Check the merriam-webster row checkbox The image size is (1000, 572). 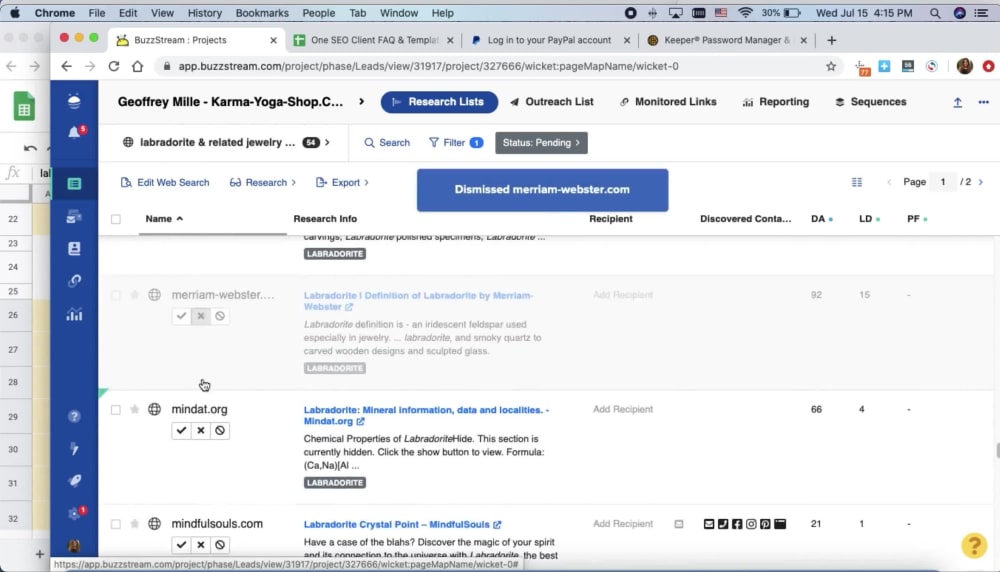click(x=115, y=295)
